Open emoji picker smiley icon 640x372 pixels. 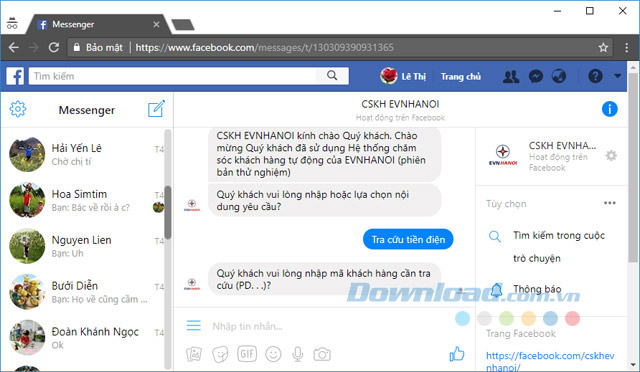tap(273, 354)
